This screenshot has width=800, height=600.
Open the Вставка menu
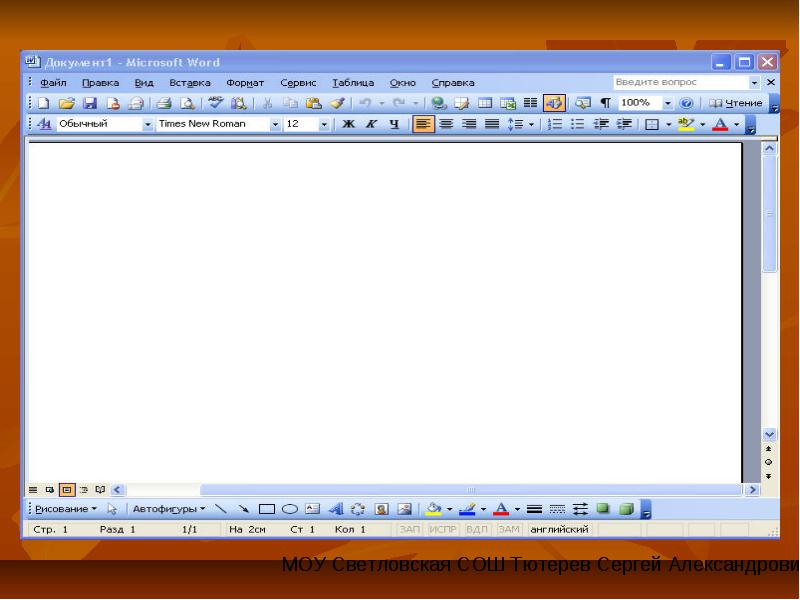pos(190,83)
